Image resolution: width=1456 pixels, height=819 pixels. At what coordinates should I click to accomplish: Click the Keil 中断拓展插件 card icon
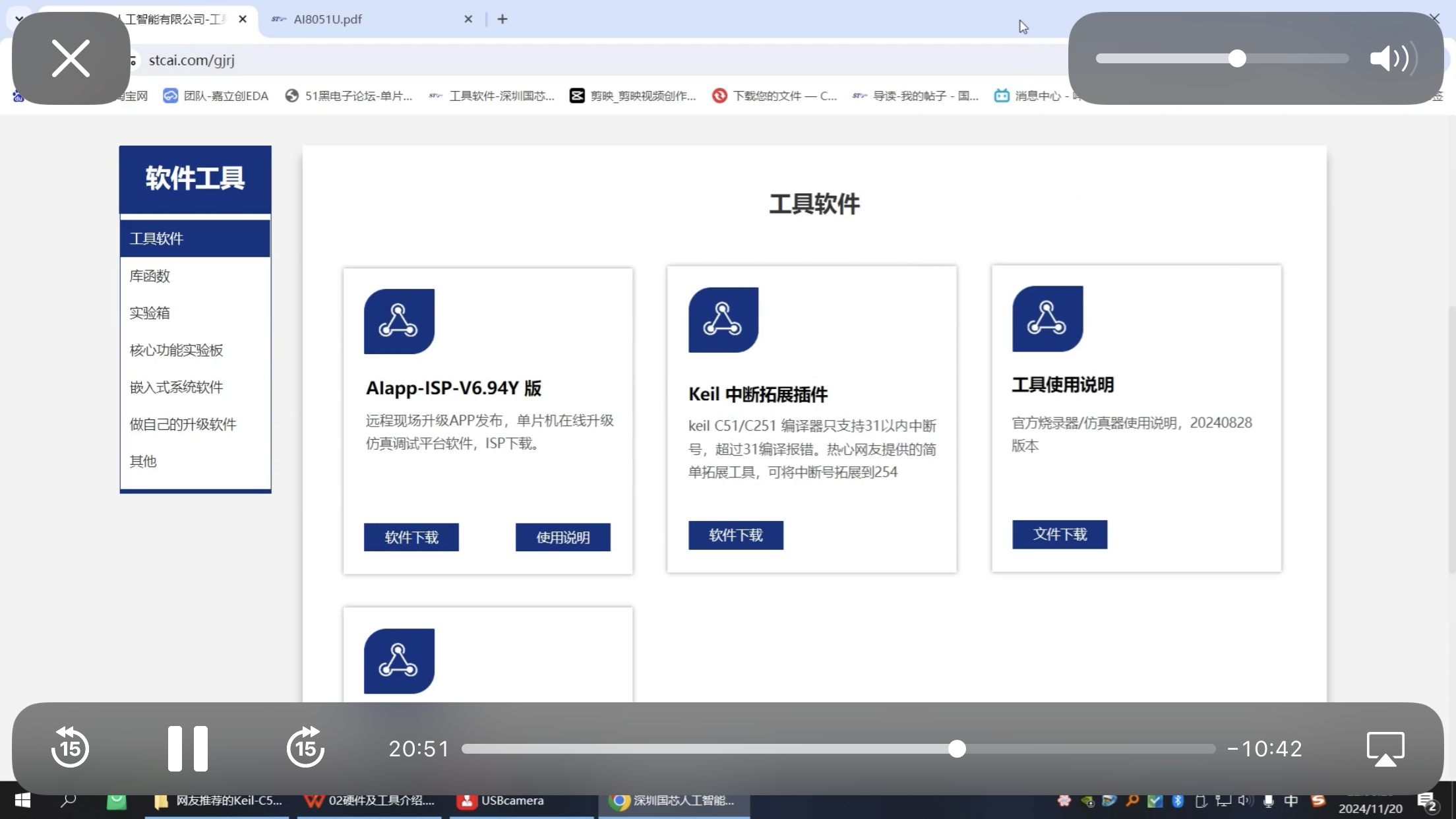tap(723, 320)
